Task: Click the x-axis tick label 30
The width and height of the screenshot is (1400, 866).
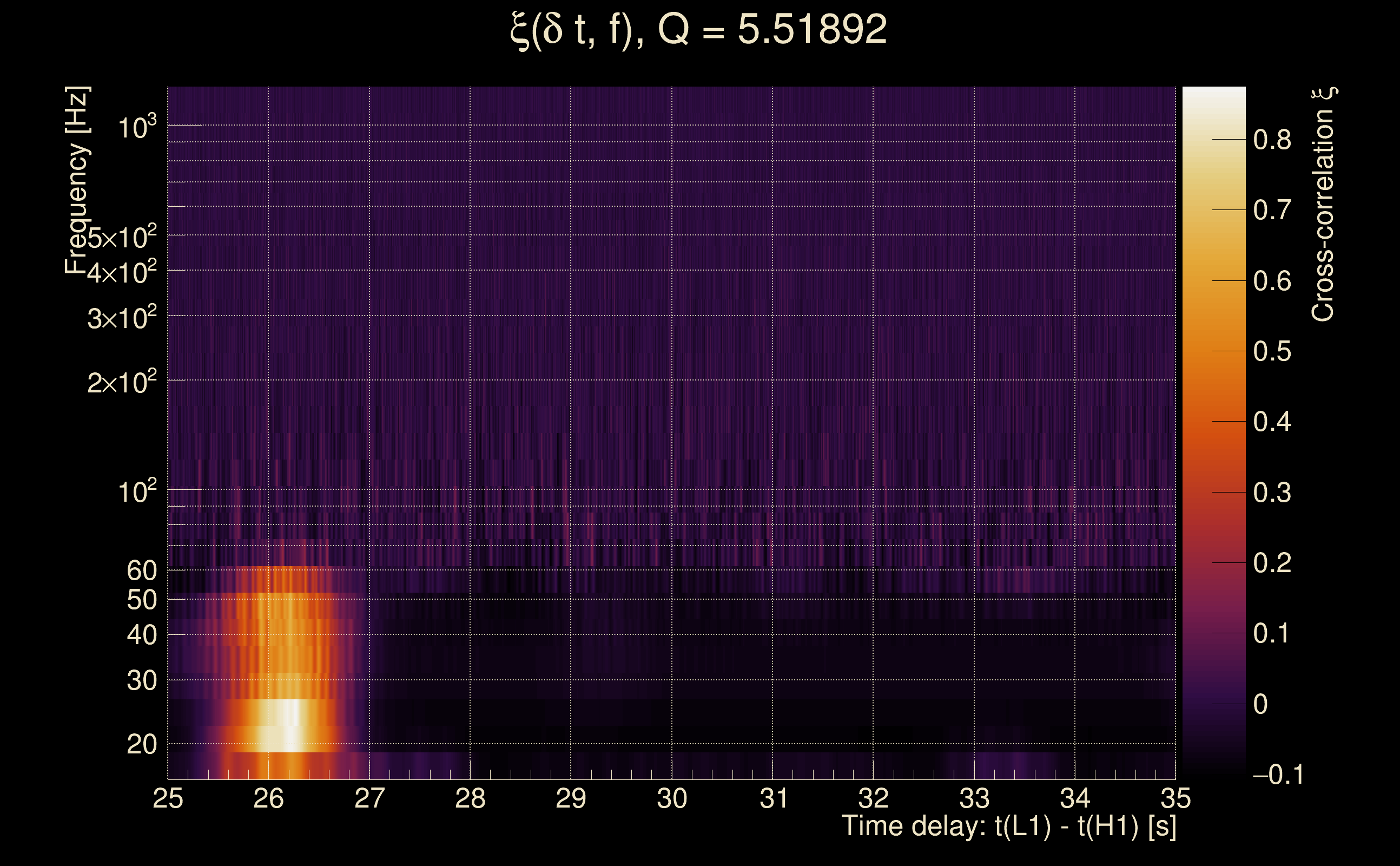Action: click(x=672, y=798)
